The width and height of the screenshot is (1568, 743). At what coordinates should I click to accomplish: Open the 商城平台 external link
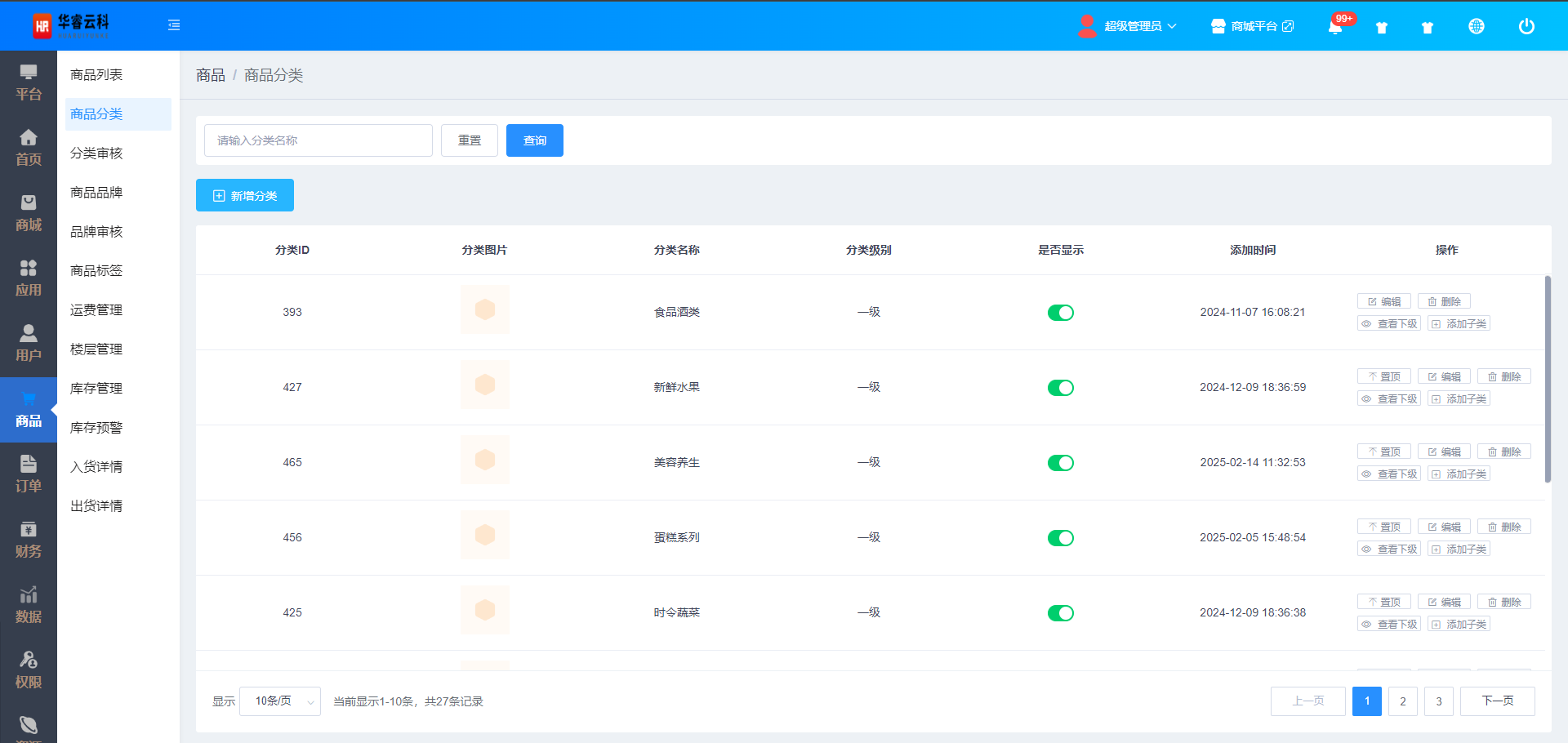(1253, 26)
